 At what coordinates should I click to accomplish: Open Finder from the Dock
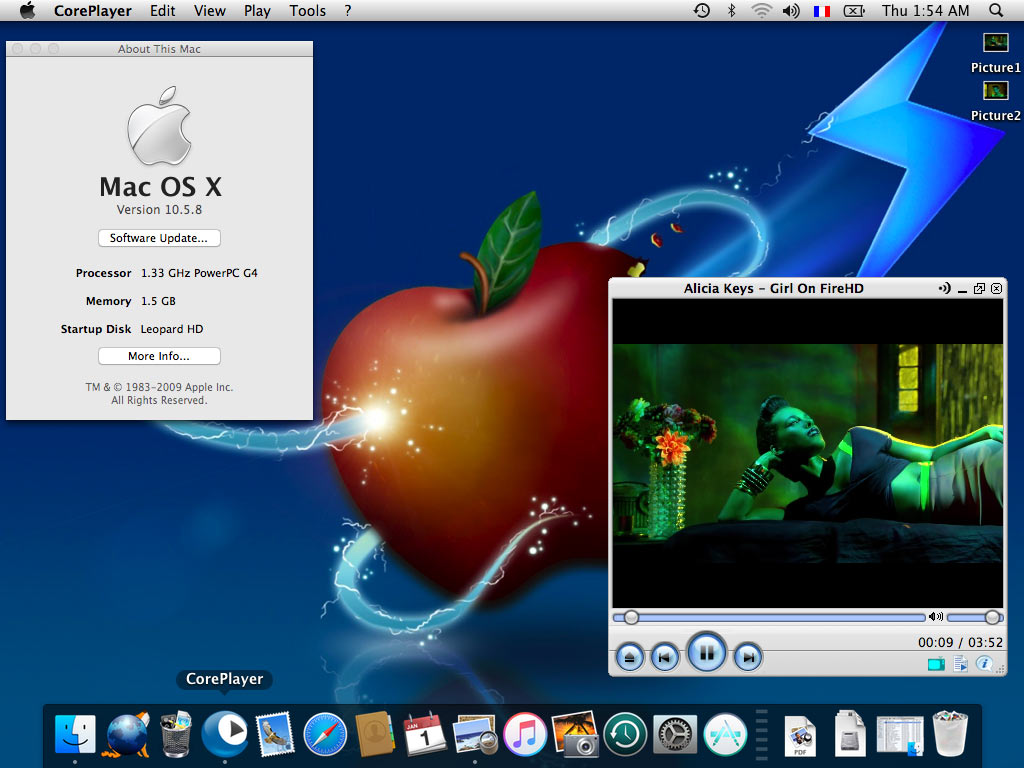pyautogui.click(x=75, y=734)
